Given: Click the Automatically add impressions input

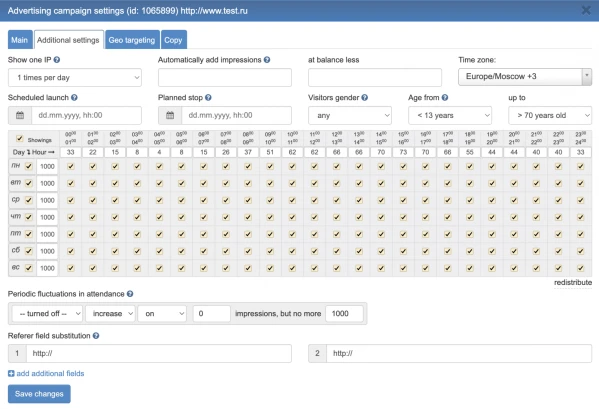Looking at the screenshot, I should tap(225, 78).
